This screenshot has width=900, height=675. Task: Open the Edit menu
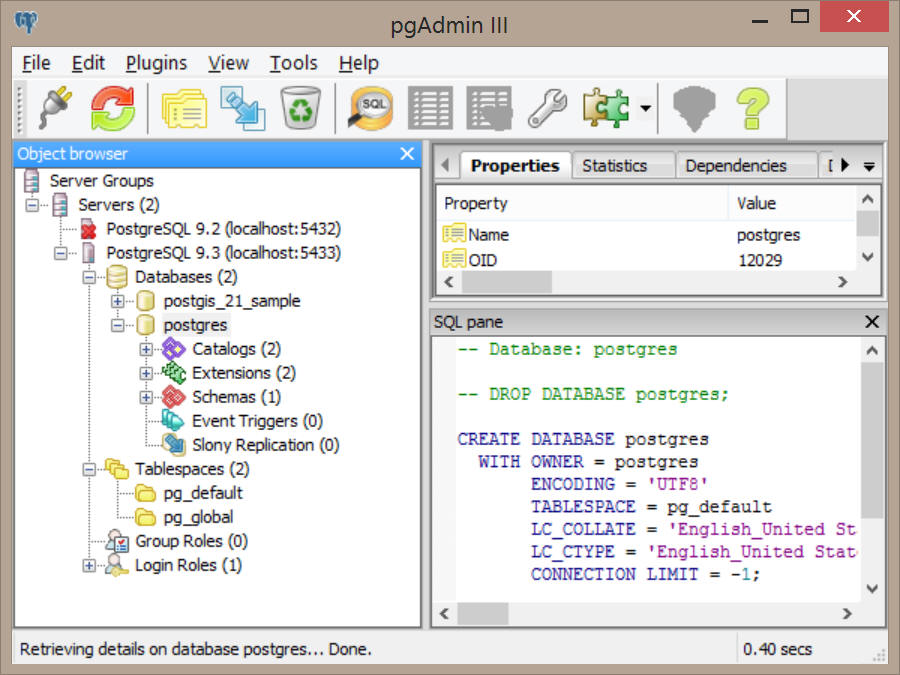[88, 63]
